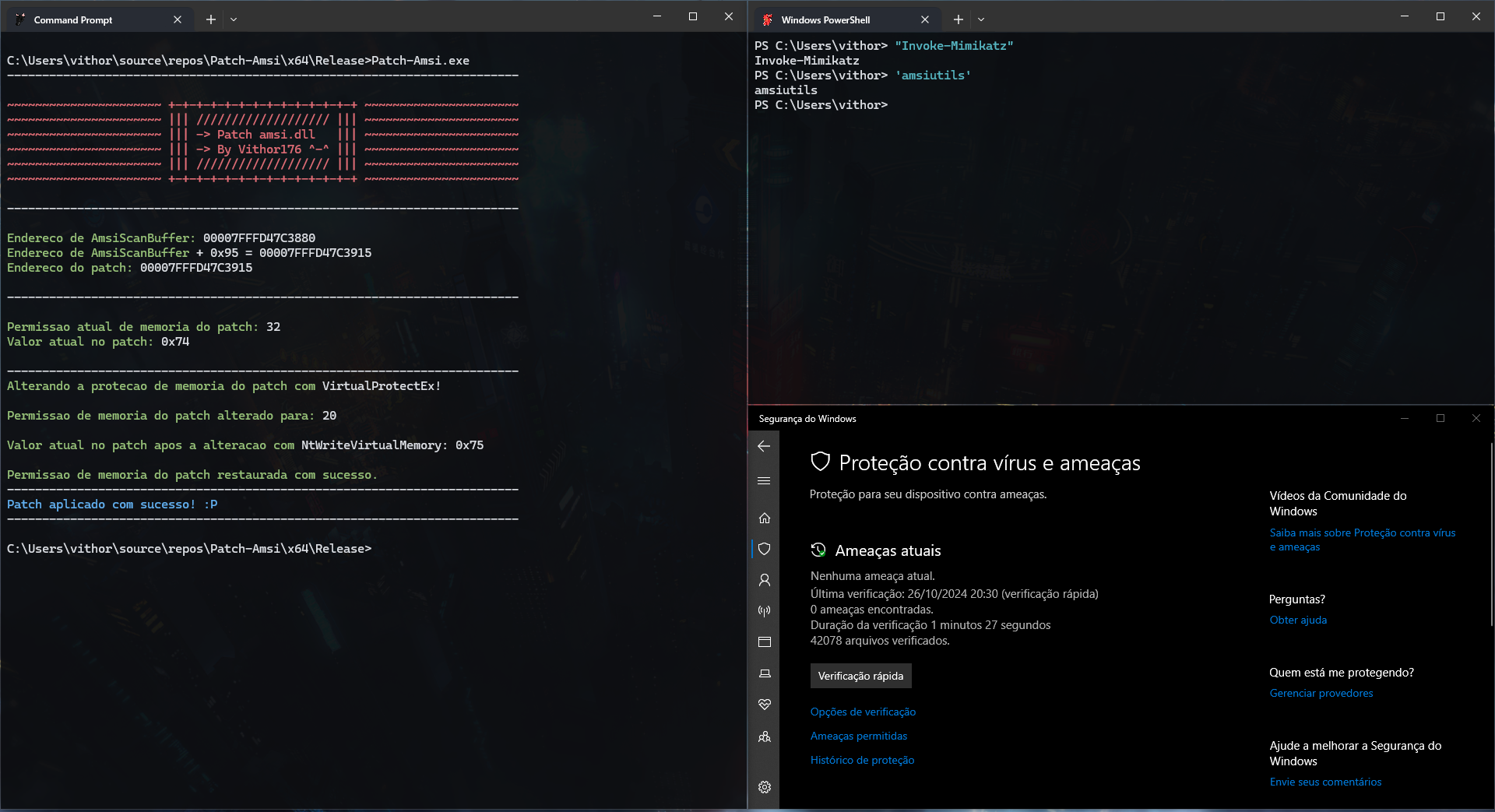This screenshot has width=1495, height=812.
Task: Click the "Alterando a protecao de memoria" line
Action: [x=224, y=386]
